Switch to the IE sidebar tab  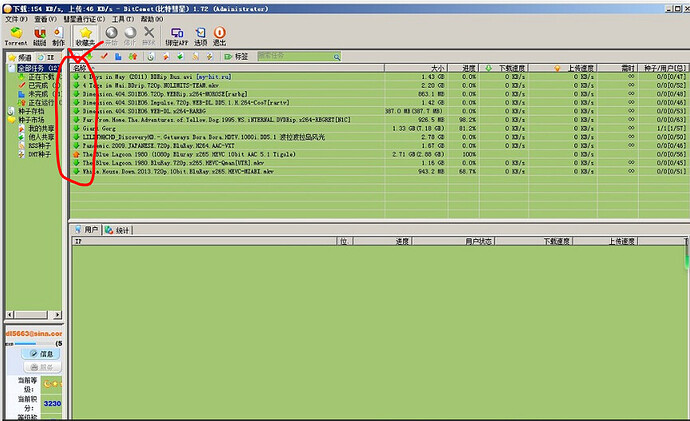(x=46, y=58)
